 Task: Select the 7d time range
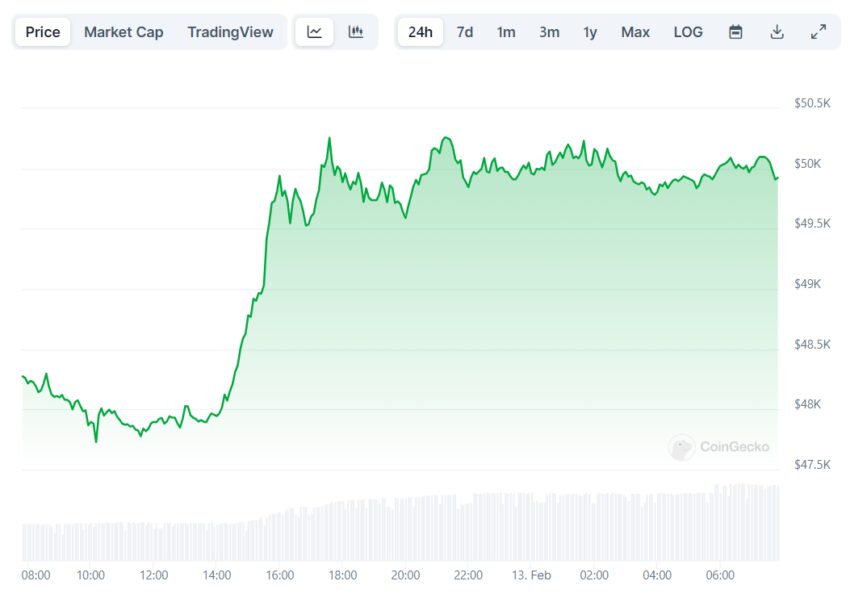point(465,32)
